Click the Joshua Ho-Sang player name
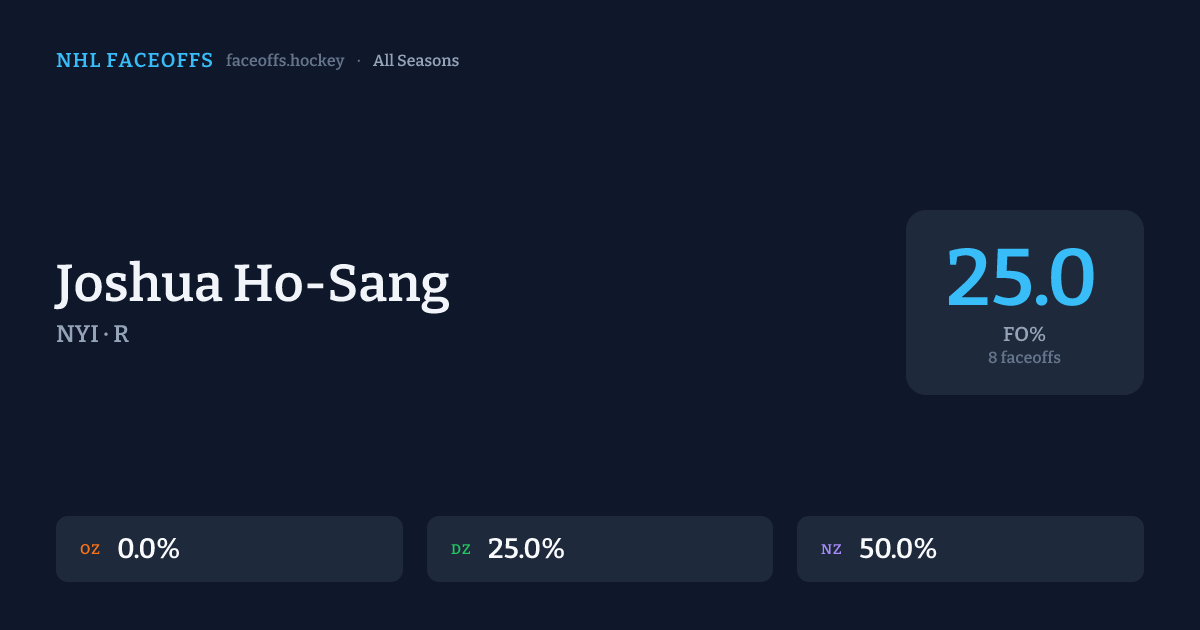Screen dimensions: 1200x630 point(253,283)
